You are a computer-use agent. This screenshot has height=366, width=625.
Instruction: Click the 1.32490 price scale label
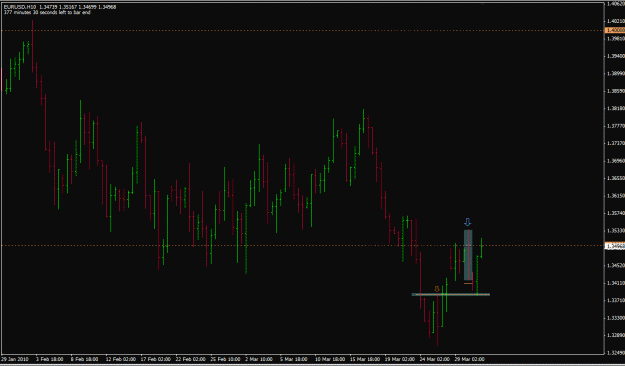pos(615,353)
